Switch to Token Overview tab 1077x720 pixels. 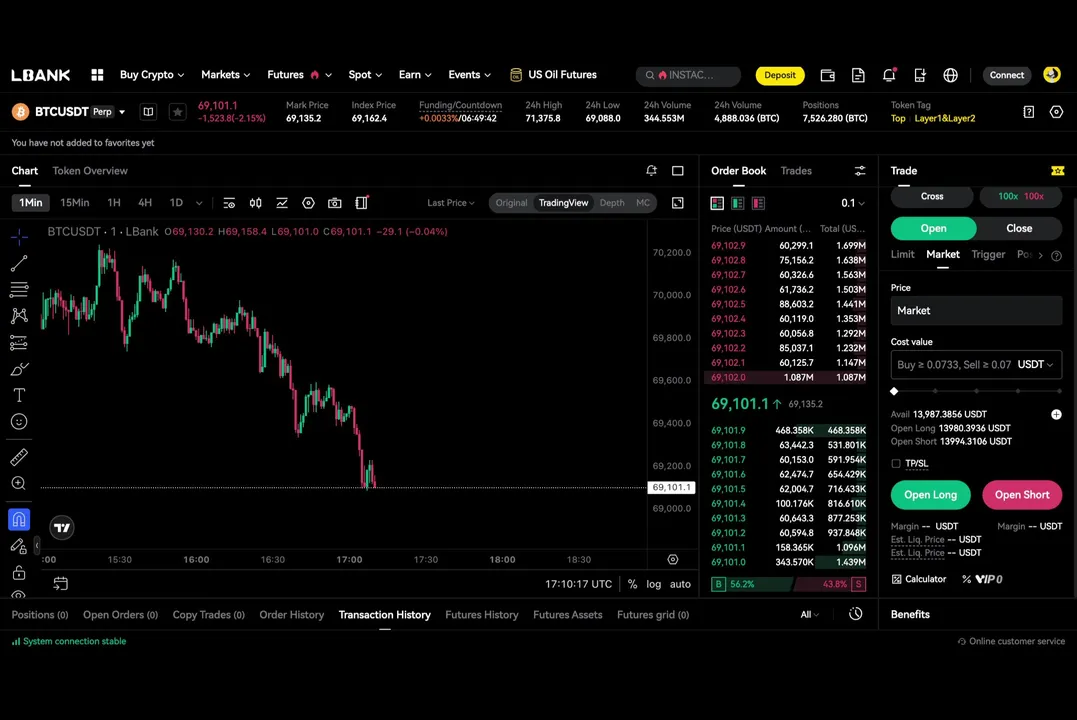[x=90, y=170]
